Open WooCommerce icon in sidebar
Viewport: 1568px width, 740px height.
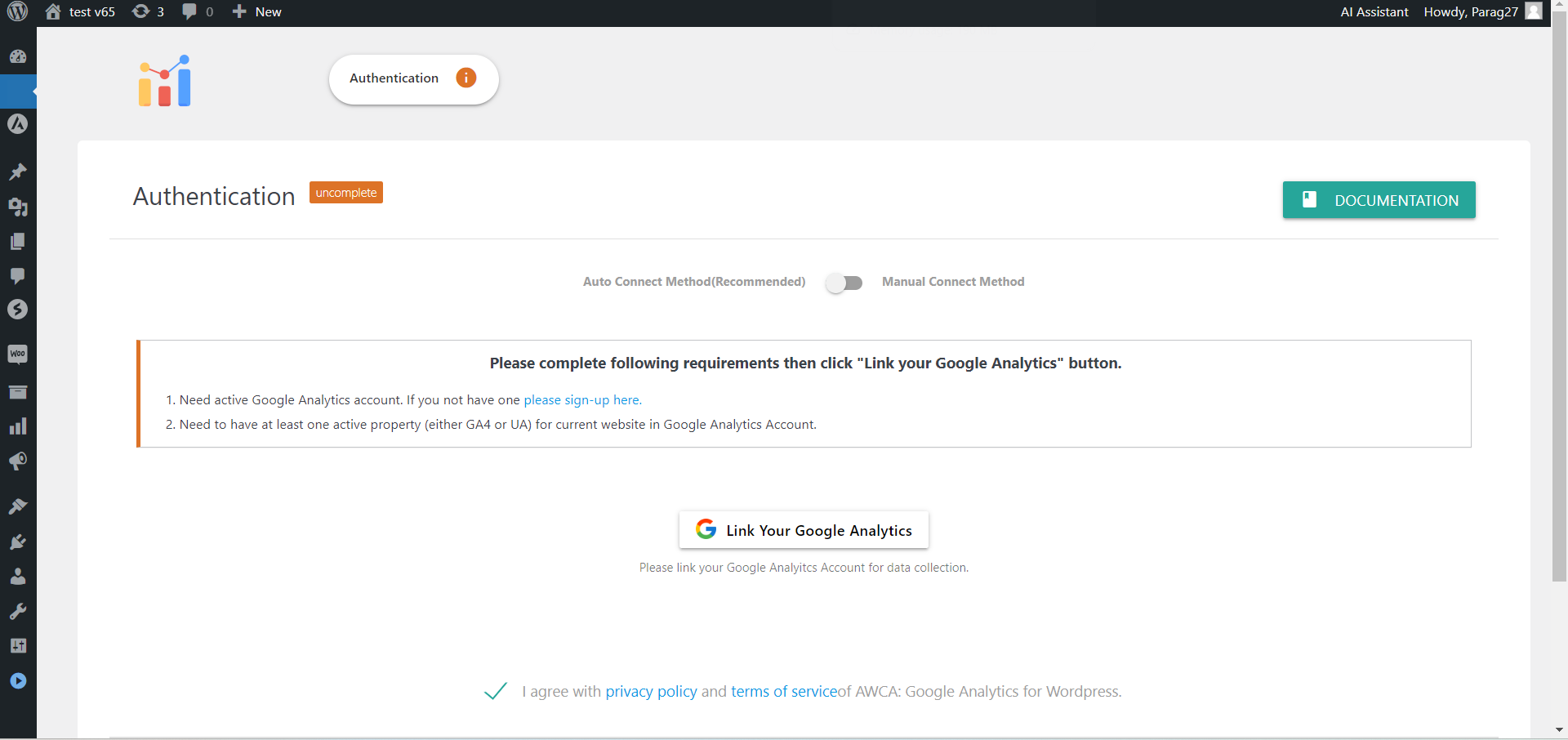pos(18,354)
